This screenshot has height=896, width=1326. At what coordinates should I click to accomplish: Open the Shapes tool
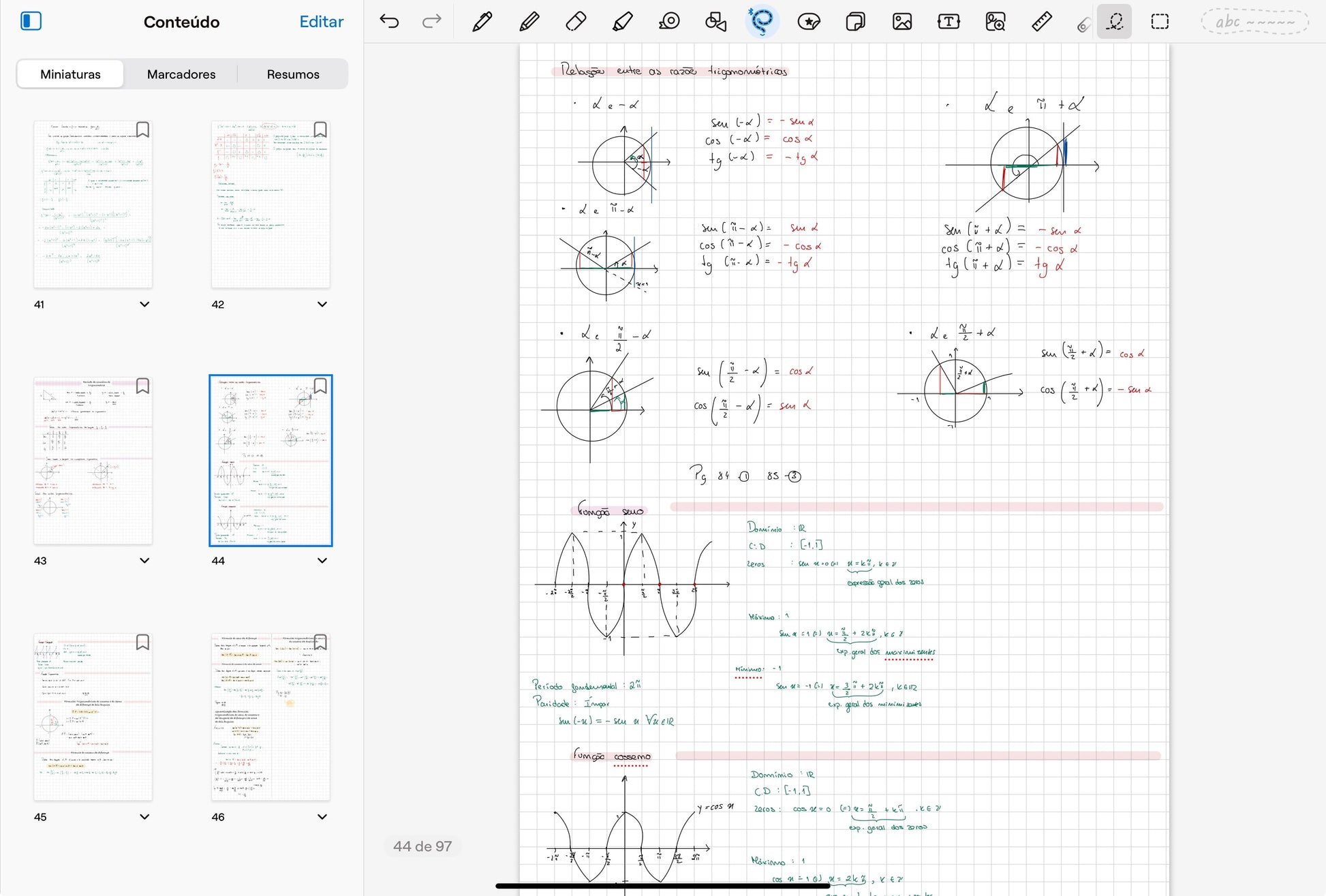click(x=715, y=22)
